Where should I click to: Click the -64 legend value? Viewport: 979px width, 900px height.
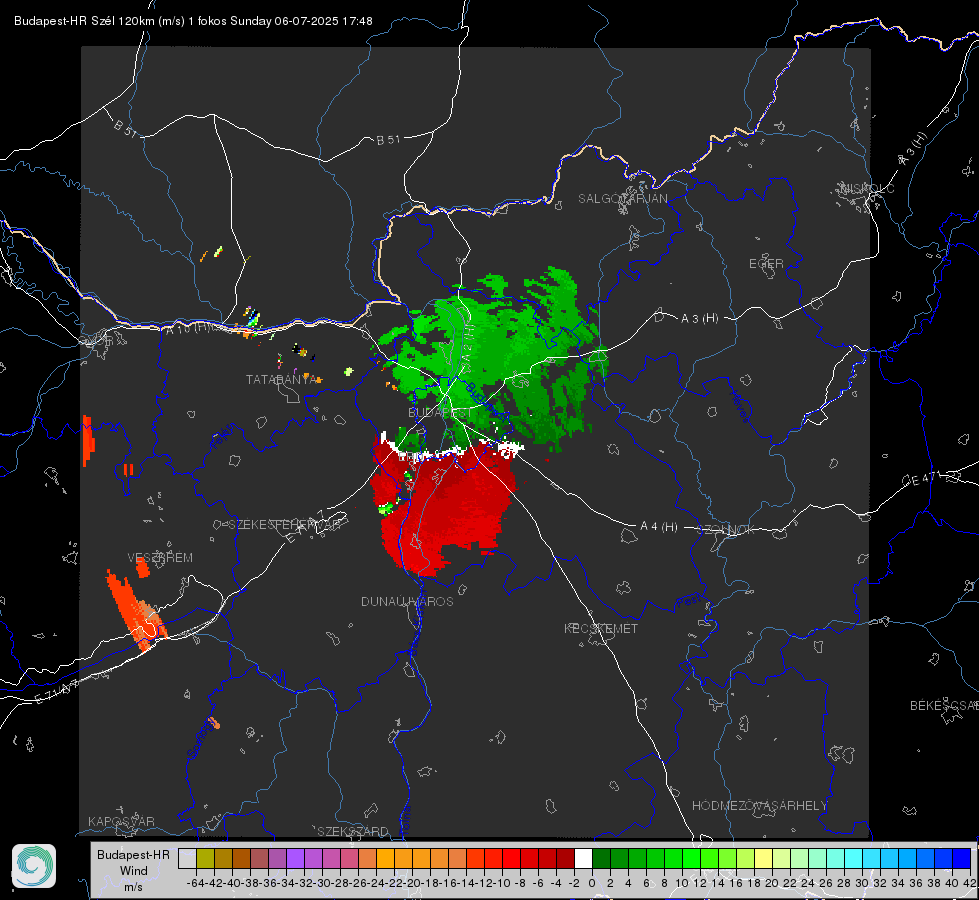tap(195, 883)
